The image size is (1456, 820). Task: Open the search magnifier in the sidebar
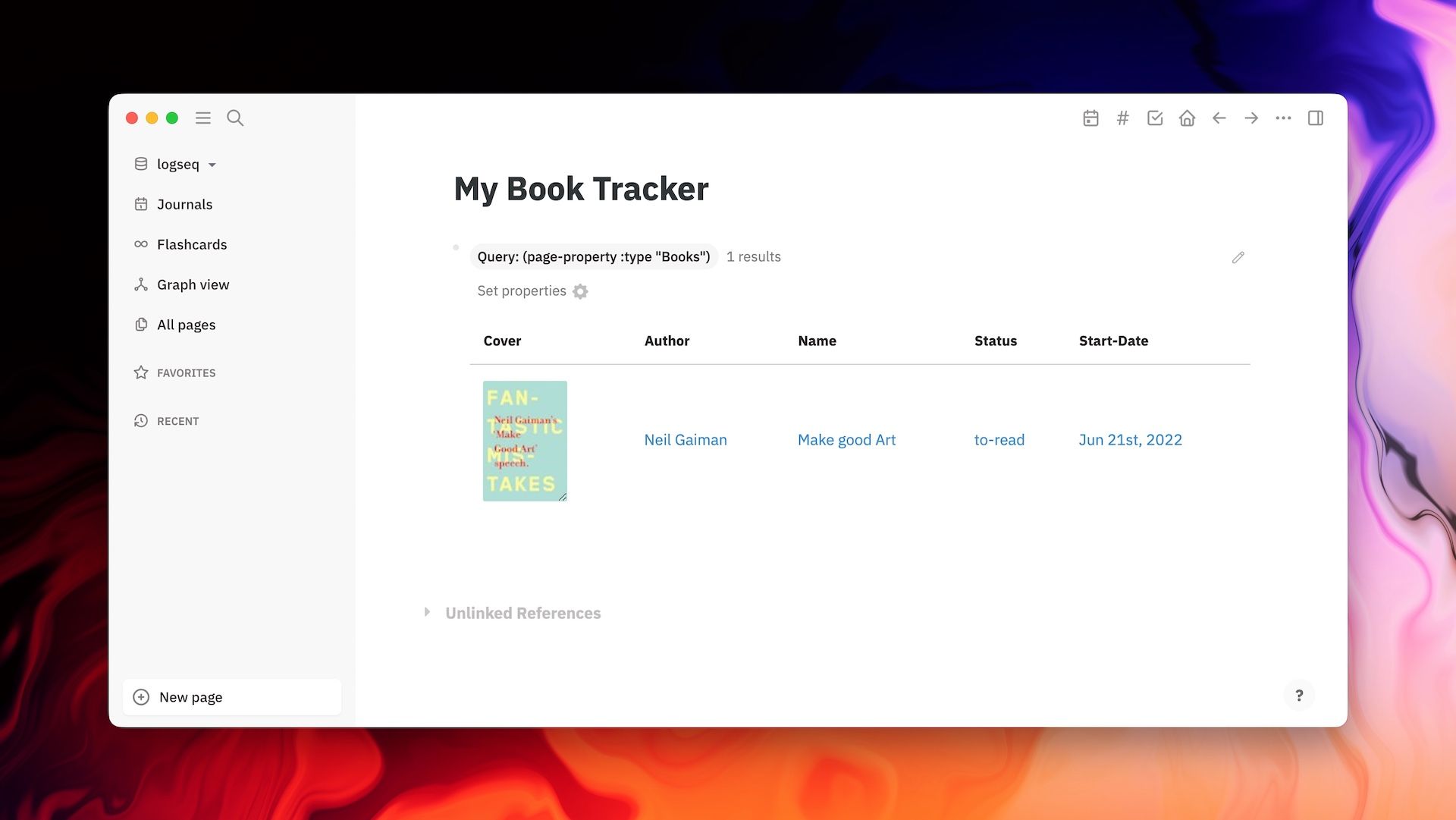pyautogui.click(x=235, y=118)
